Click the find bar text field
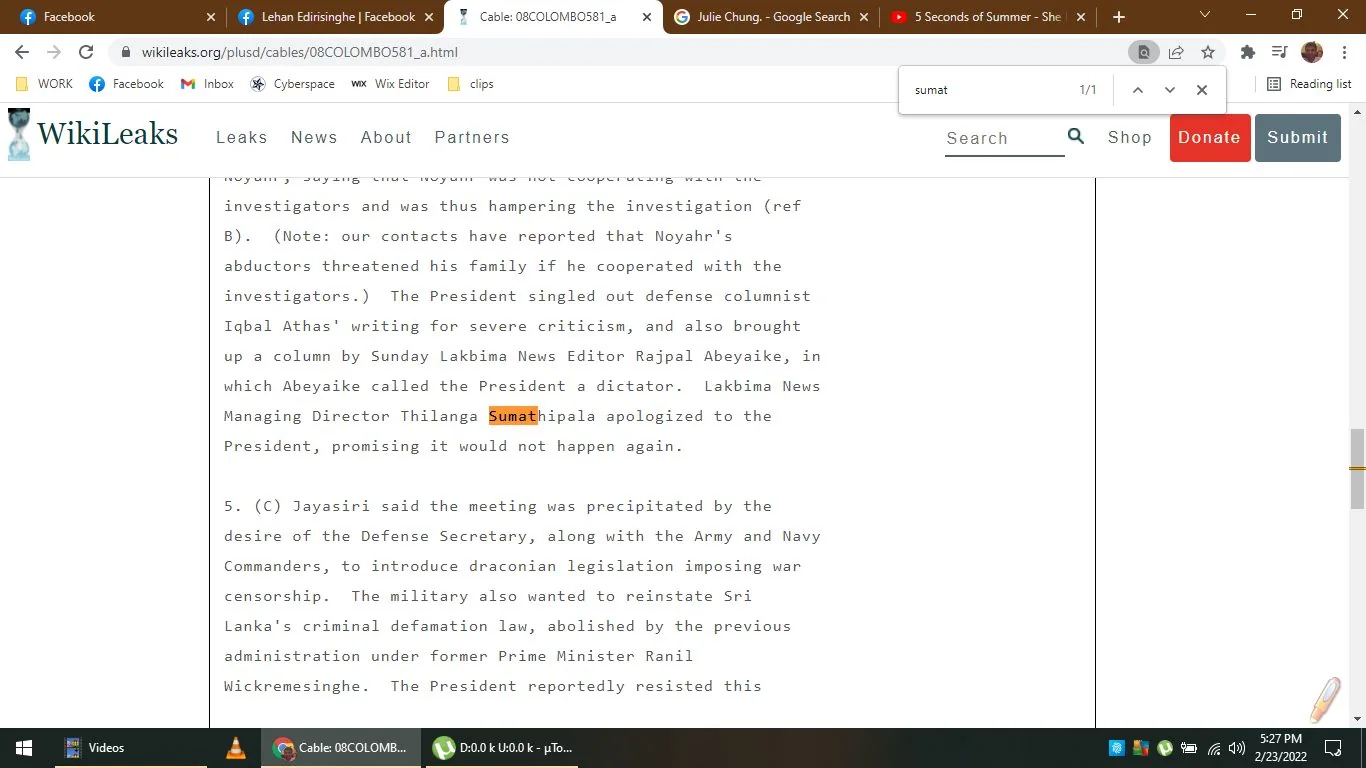This screenshot has width=1366, height=768. tap(987, 90)
